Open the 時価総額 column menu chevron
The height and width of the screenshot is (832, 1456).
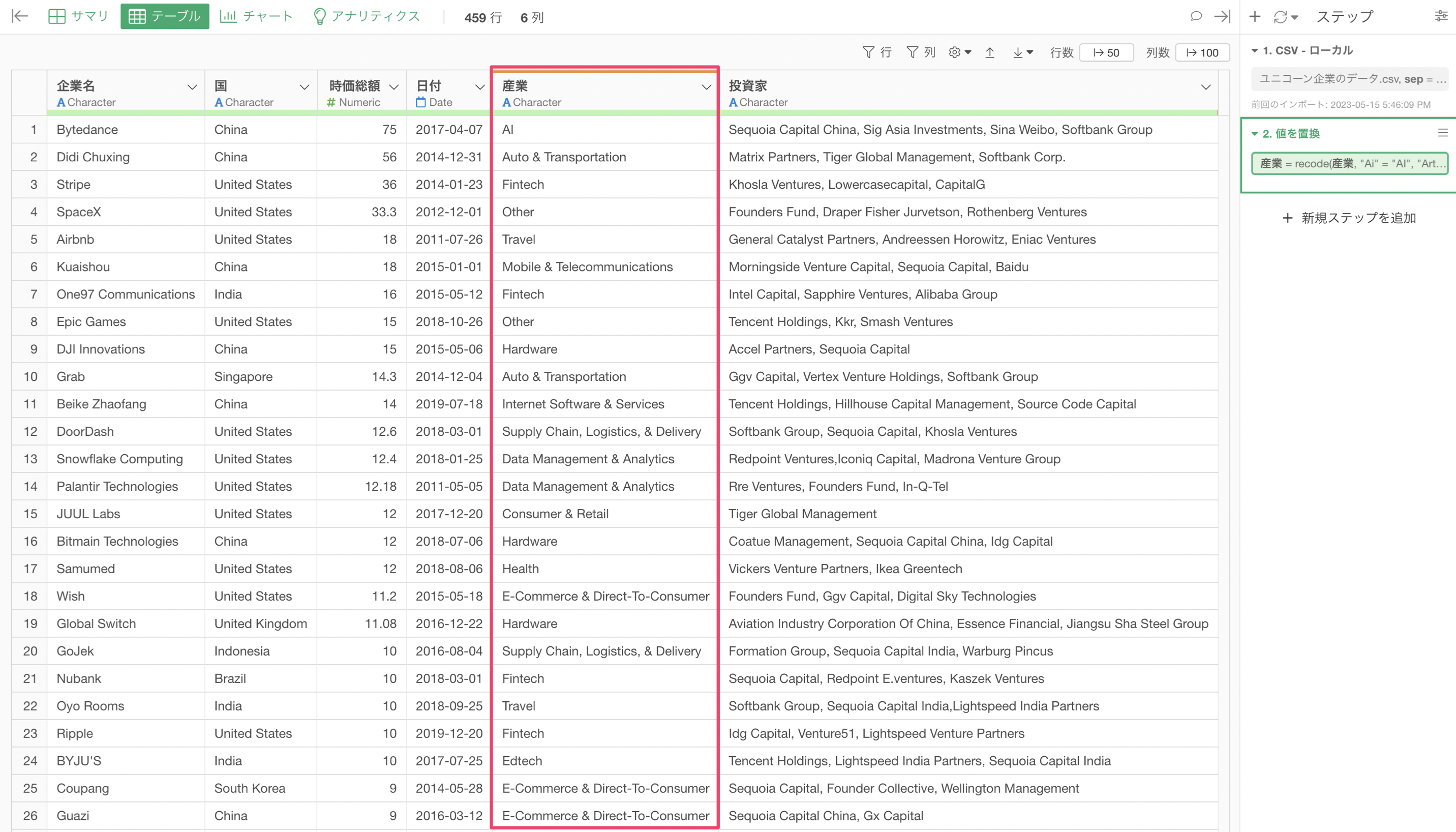[x=393, y=87]
